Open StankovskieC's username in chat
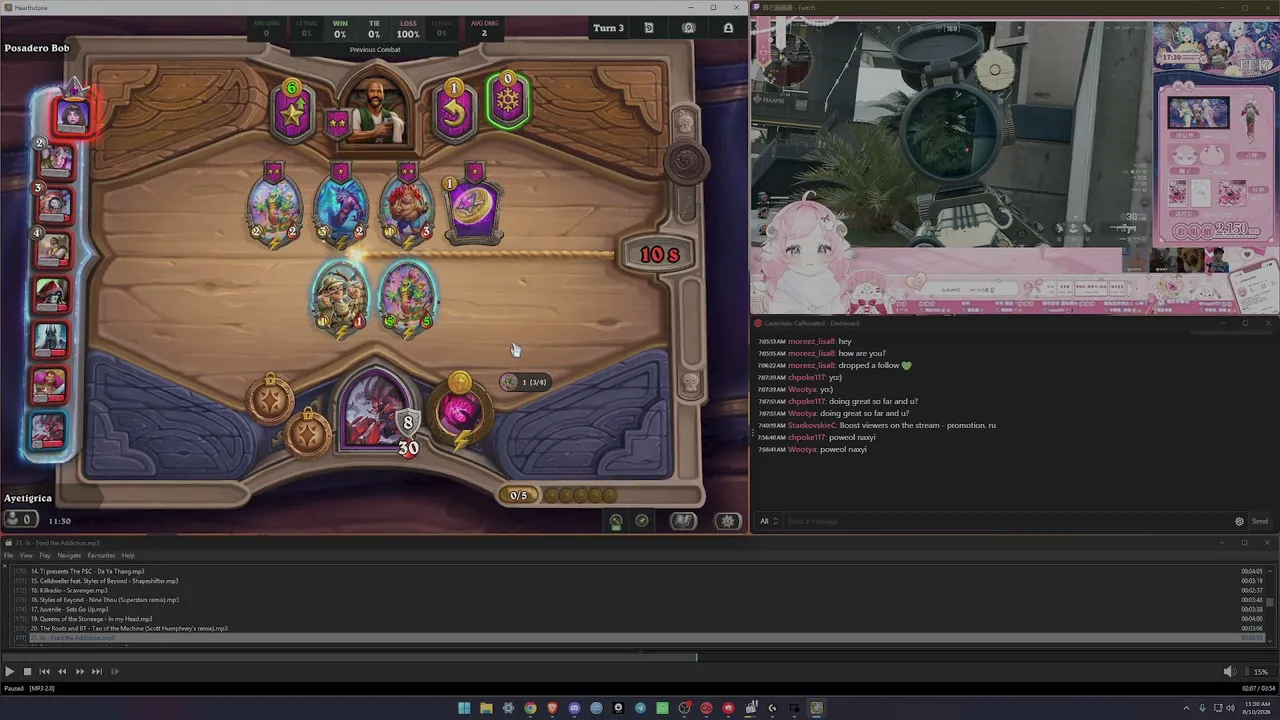 811,426
